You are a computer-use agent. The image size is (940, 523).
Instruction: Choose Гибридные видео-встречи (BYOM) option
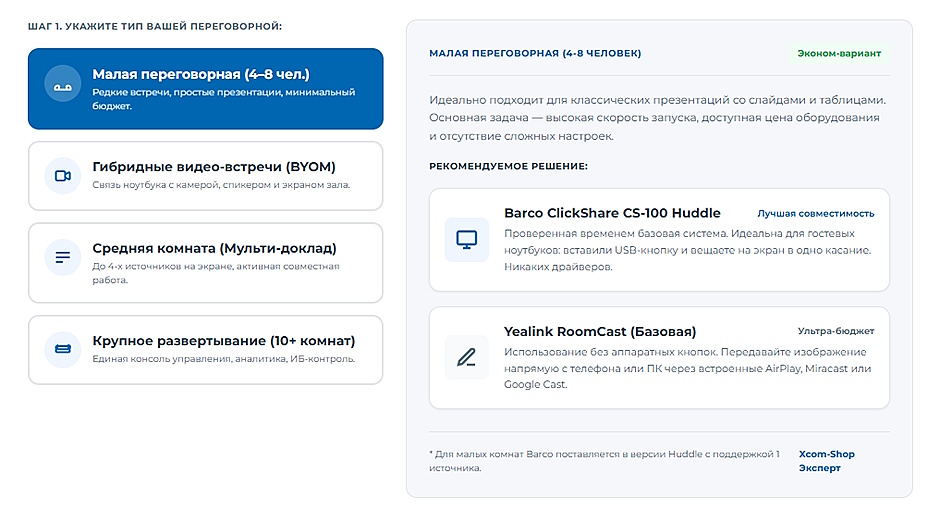tap(206, 176)
